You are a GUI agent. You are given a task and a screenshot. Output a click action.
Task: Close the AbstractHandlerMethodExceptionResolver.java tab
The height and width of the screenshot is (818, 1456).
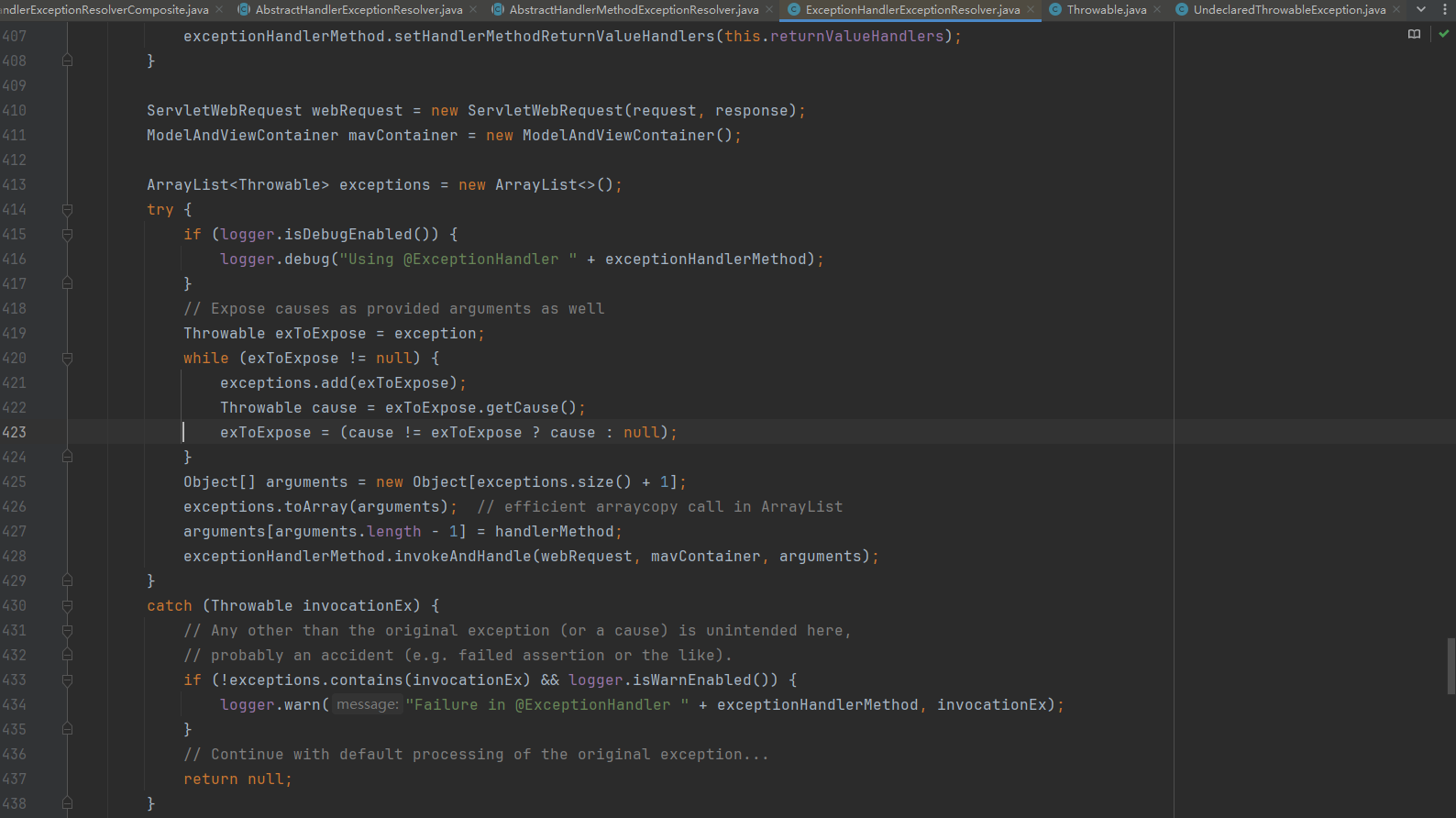tap(769, 9)
